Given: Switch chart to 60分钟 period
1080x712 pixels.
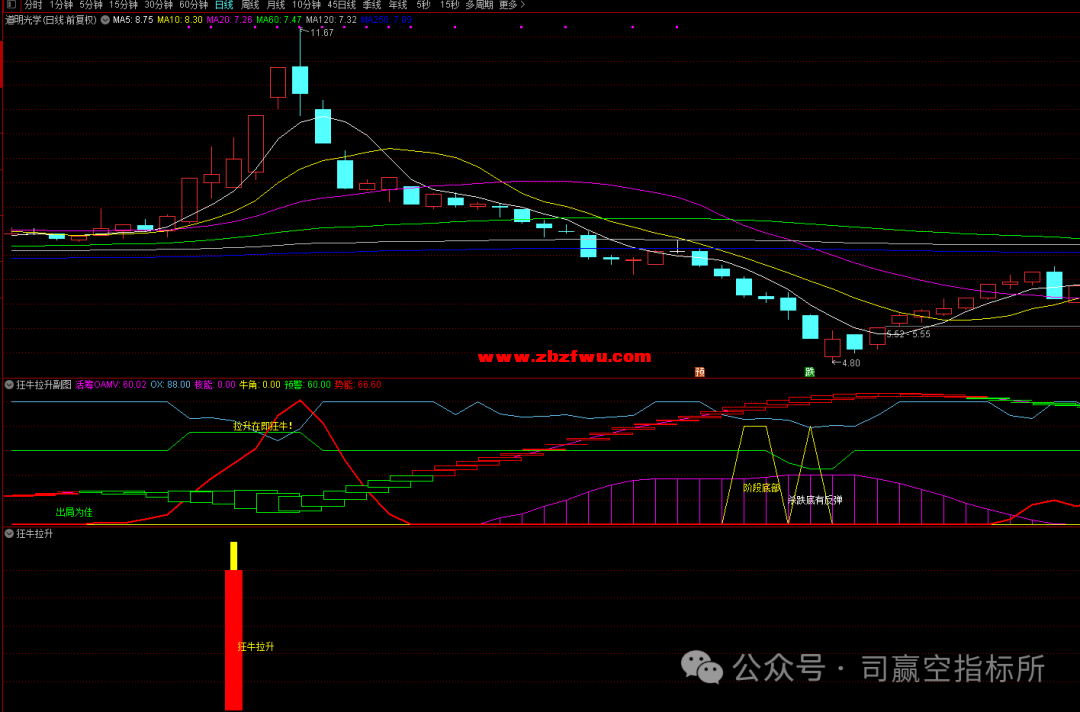Looking at the screenshot, I should (x=194, y=5).
